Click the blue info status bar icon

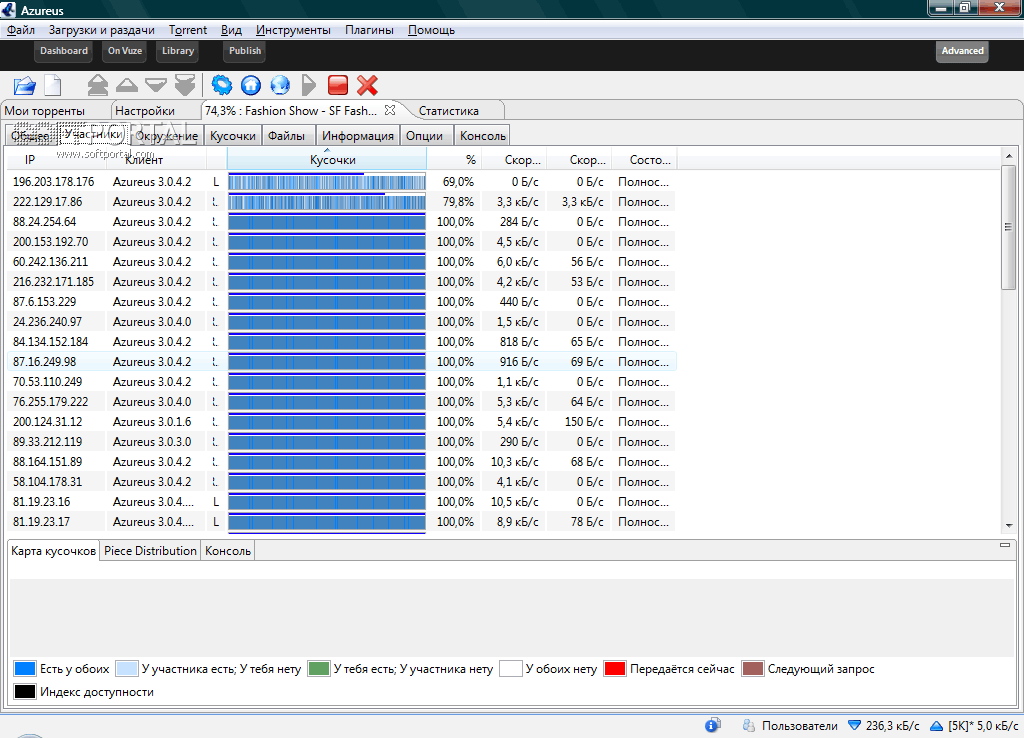(x=712, y=725)
